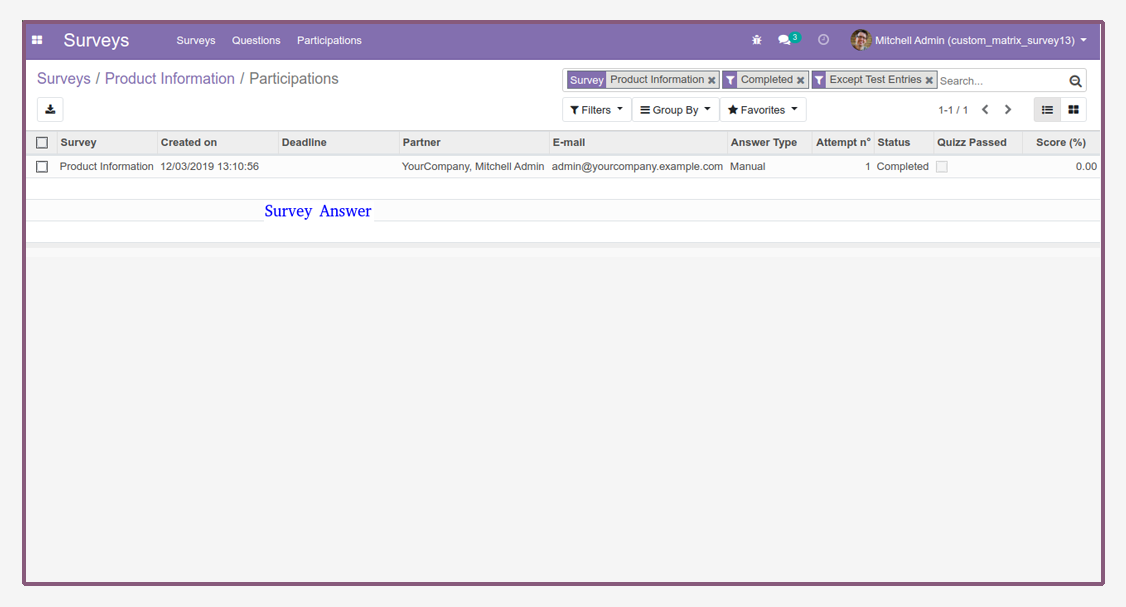Screen dimensions: 1126x607
Task: Click the pager 1-1 / 1 counter
Action: 953,110
